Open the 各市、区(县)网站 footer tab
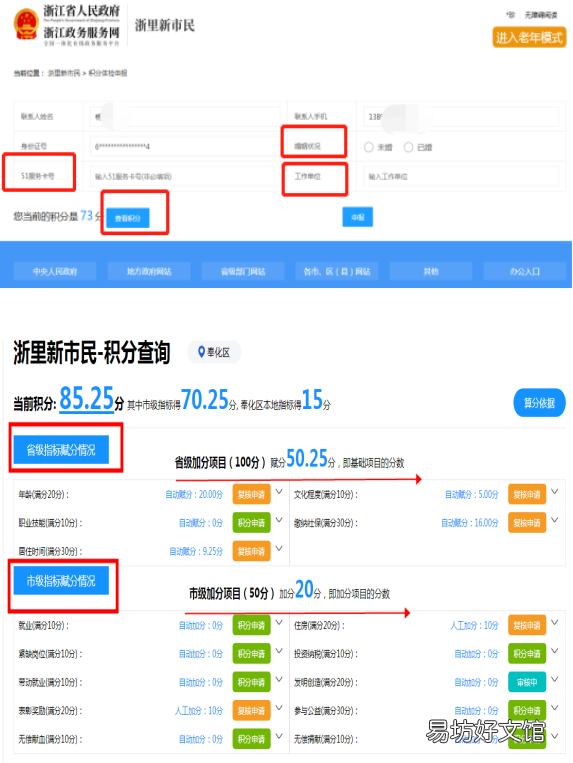This screenshot has width=573, height=763. (337, 272)
